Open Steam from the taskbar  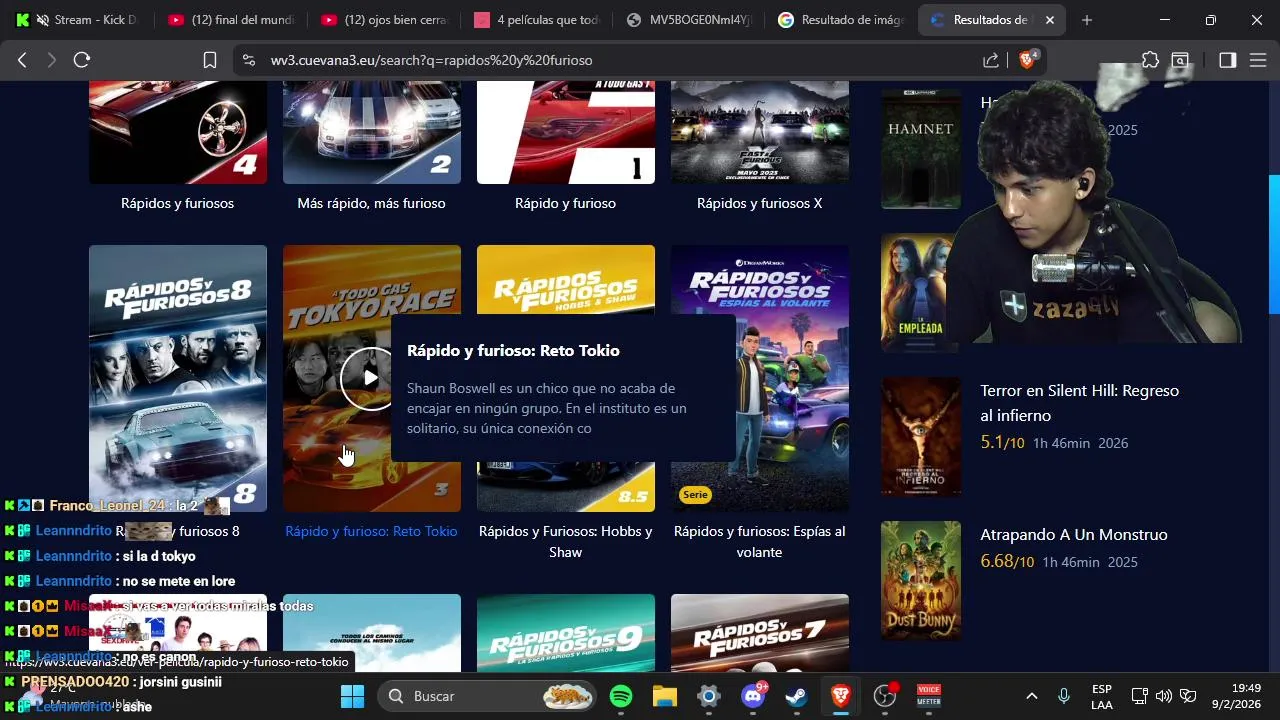tap(797, 696)
